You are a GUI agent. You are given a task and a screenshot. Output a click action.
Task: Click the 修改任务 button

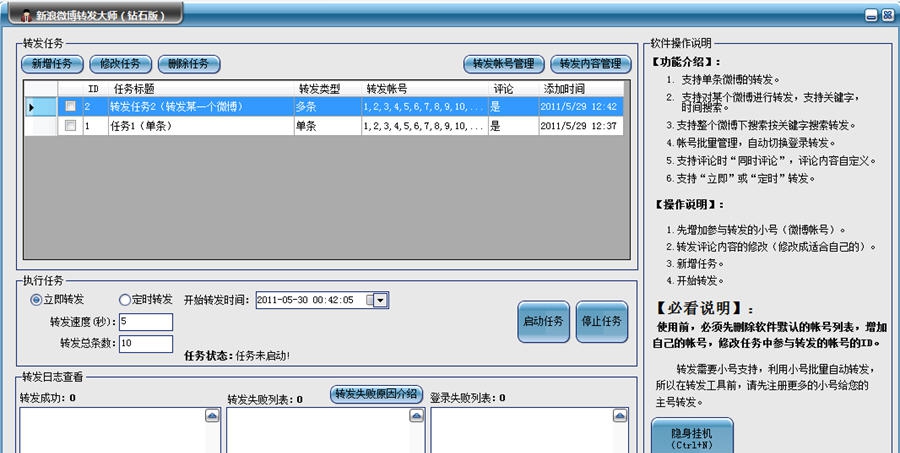[x=121, y=64]
